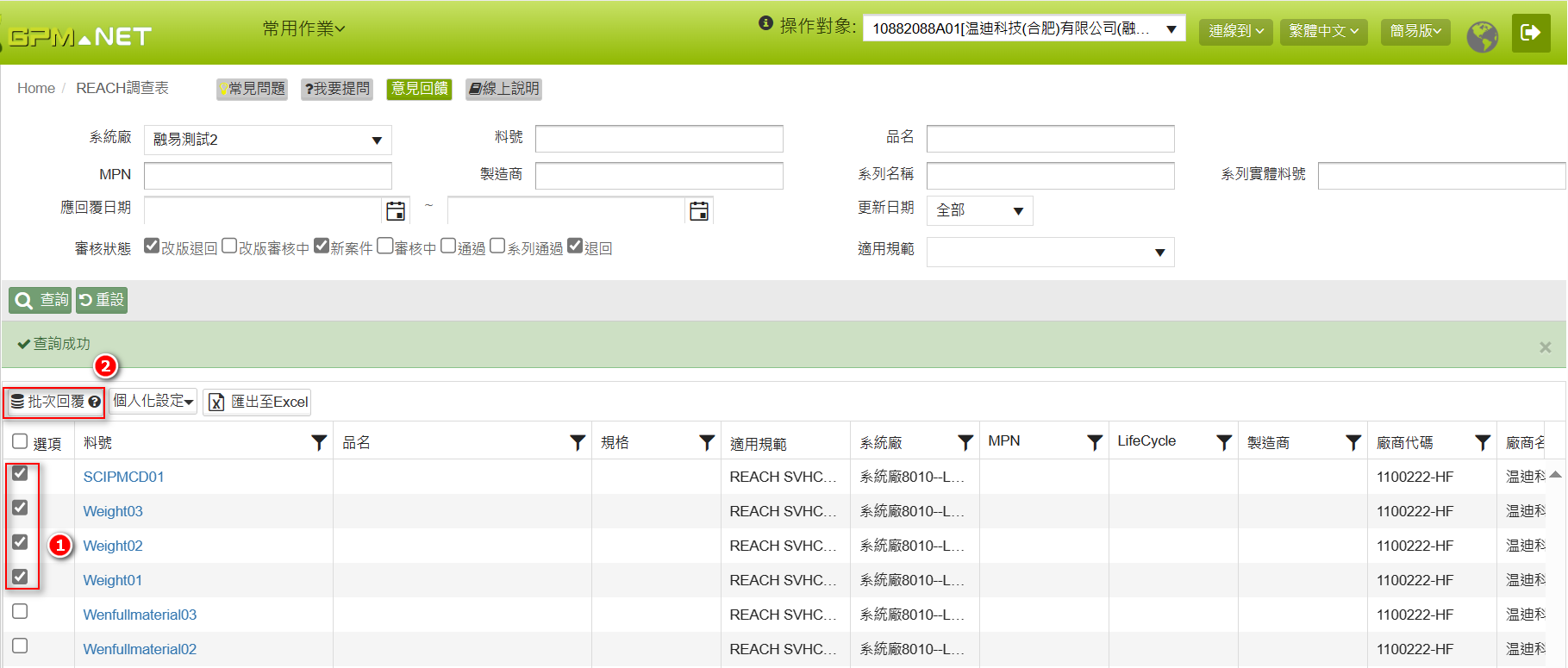Open the Wenfullmaterial03 part link

tap(140, 615)
